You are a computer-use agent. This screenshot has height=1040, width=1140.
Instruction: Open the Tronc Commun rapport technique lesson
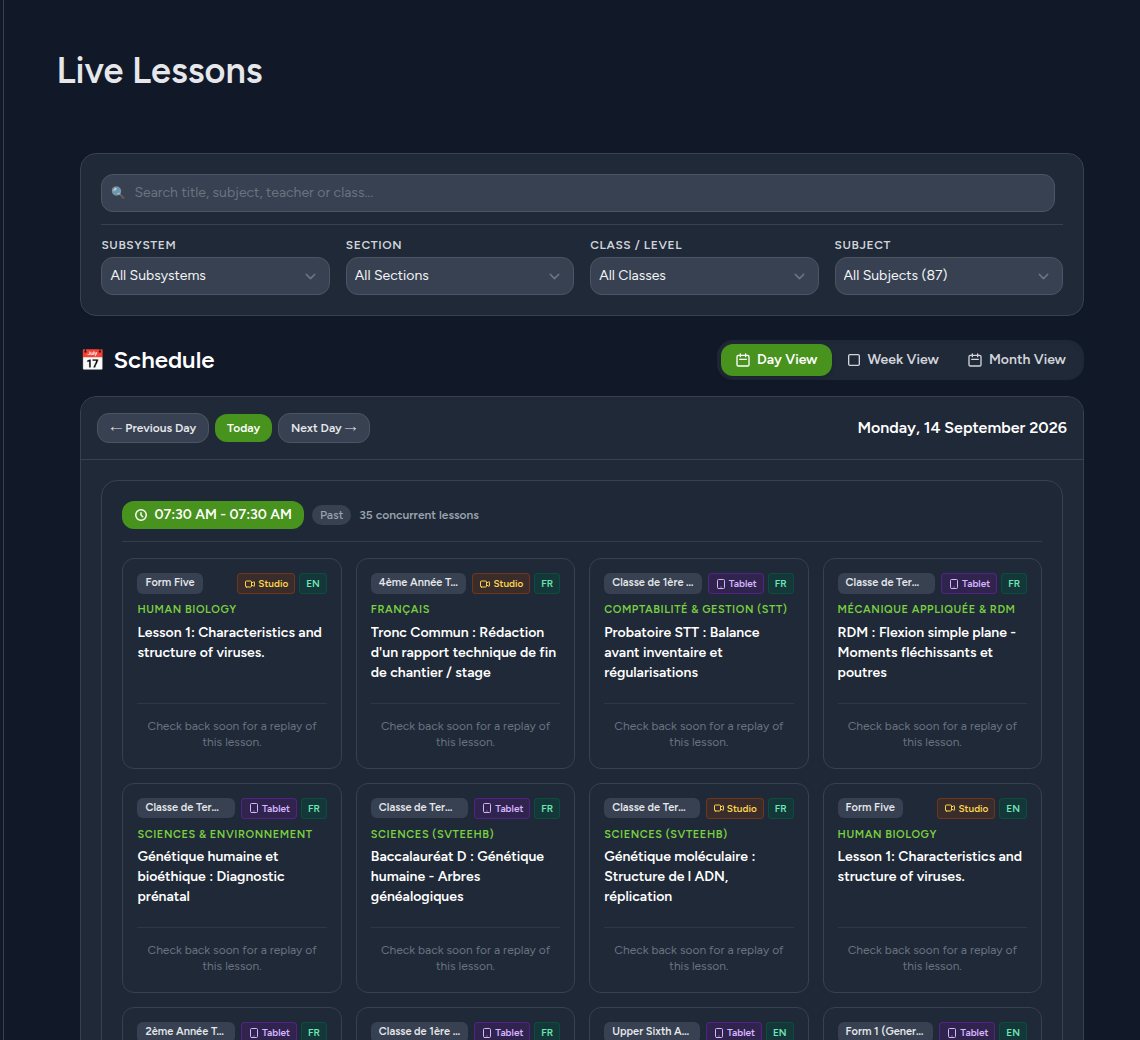[x=463, y=652]
